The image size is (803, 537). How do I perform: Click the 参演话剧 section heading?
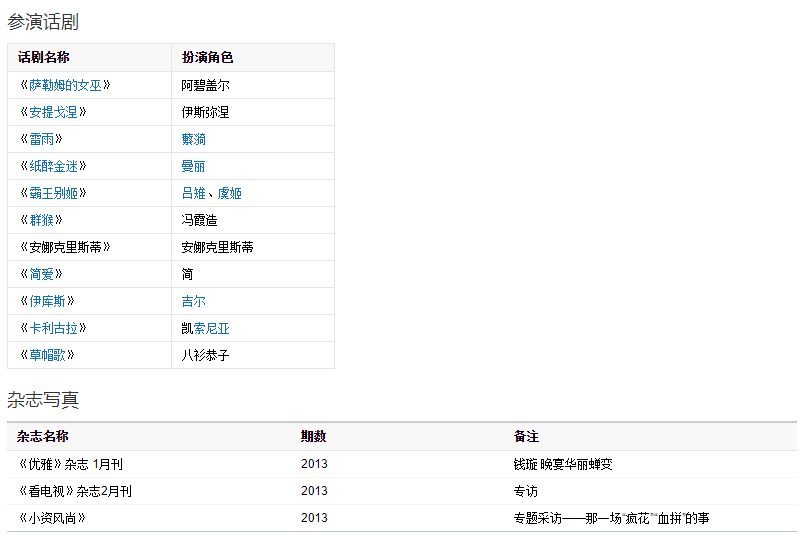point(43,21)
